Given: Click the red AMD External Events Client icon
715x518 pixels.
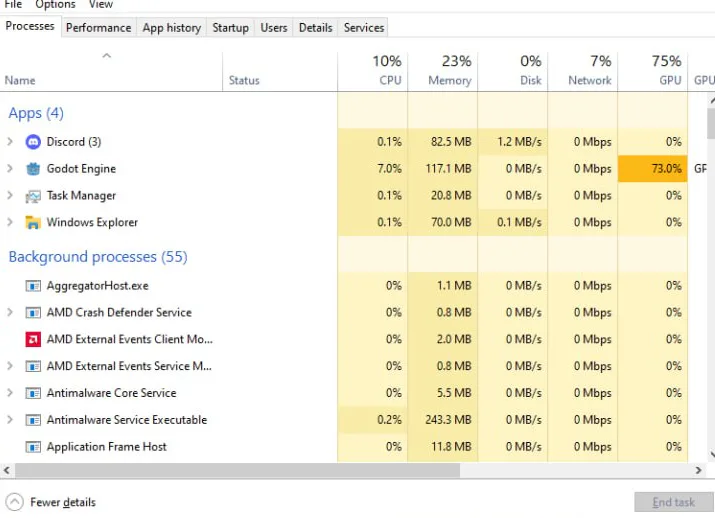Looking at the screenshot, I should [x=33, y=340].
